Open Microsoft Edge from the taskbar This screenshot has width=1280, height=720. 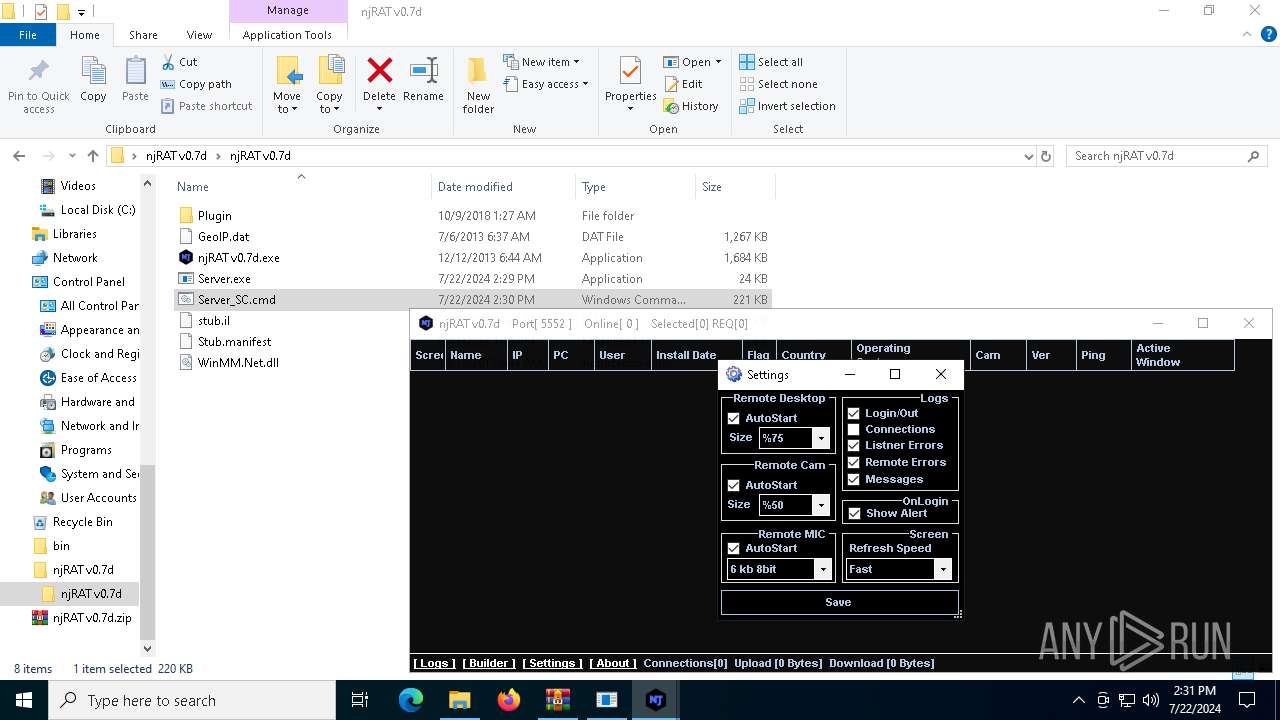click(411, 700)
